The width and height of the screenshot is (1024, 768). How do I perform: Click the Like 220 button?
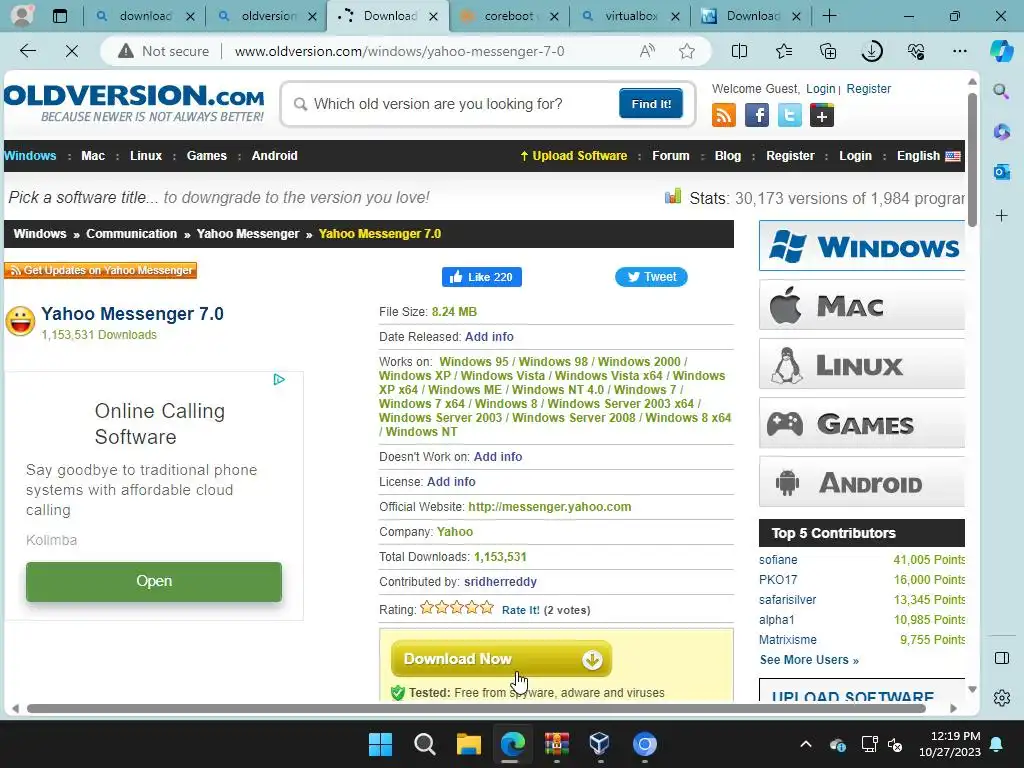(481, 277)
